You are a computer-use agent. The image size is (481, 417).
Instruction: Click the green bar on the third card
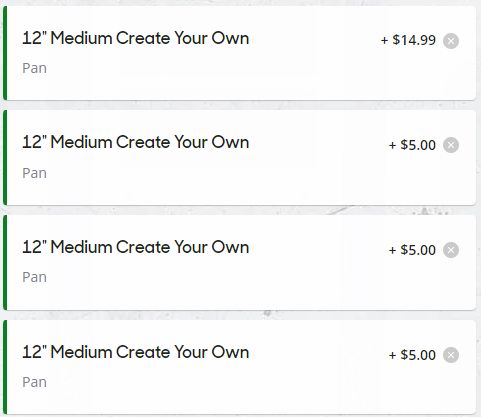(x=5, y=262)
